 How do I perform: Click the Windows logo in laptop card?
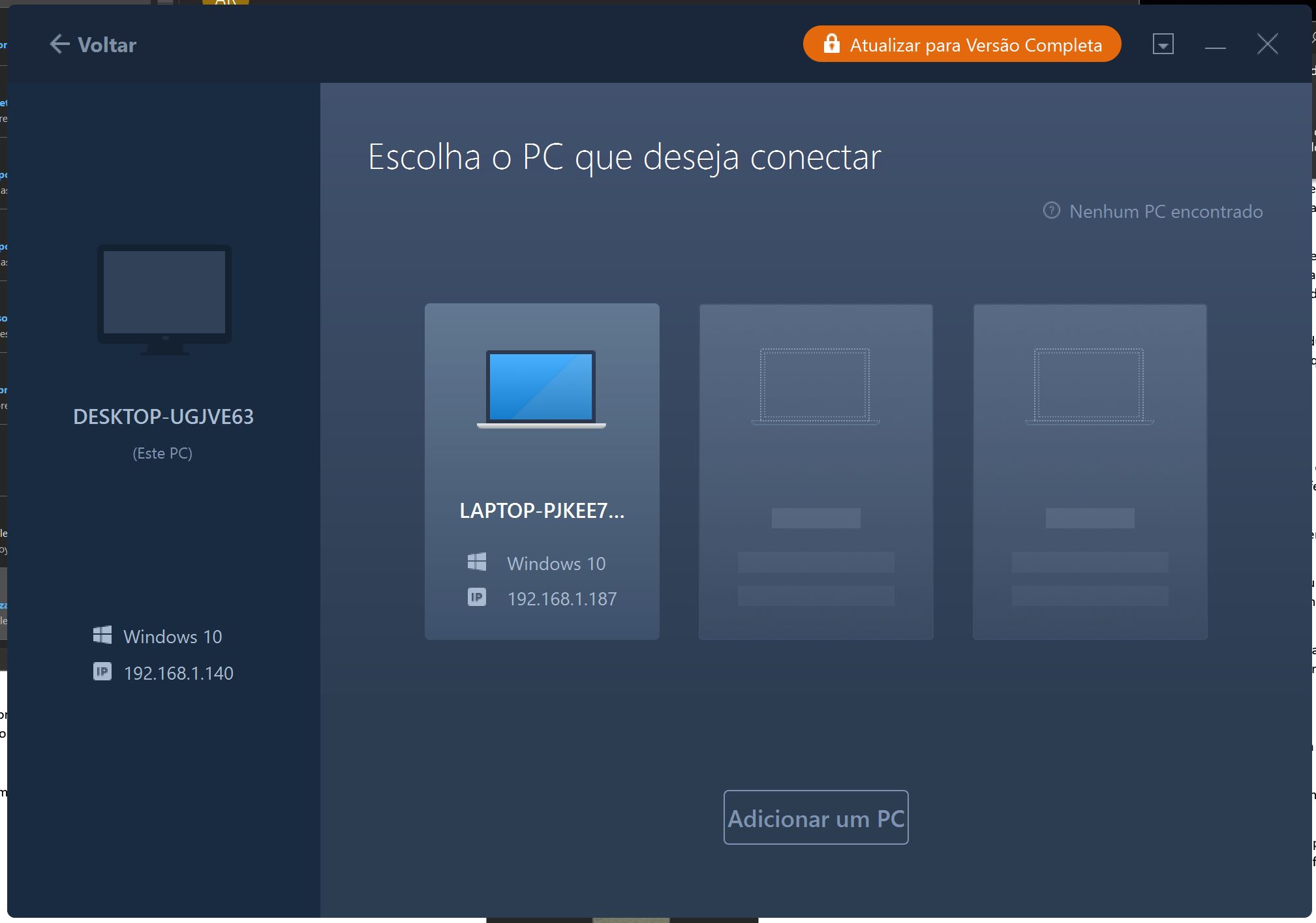[477, 562]
